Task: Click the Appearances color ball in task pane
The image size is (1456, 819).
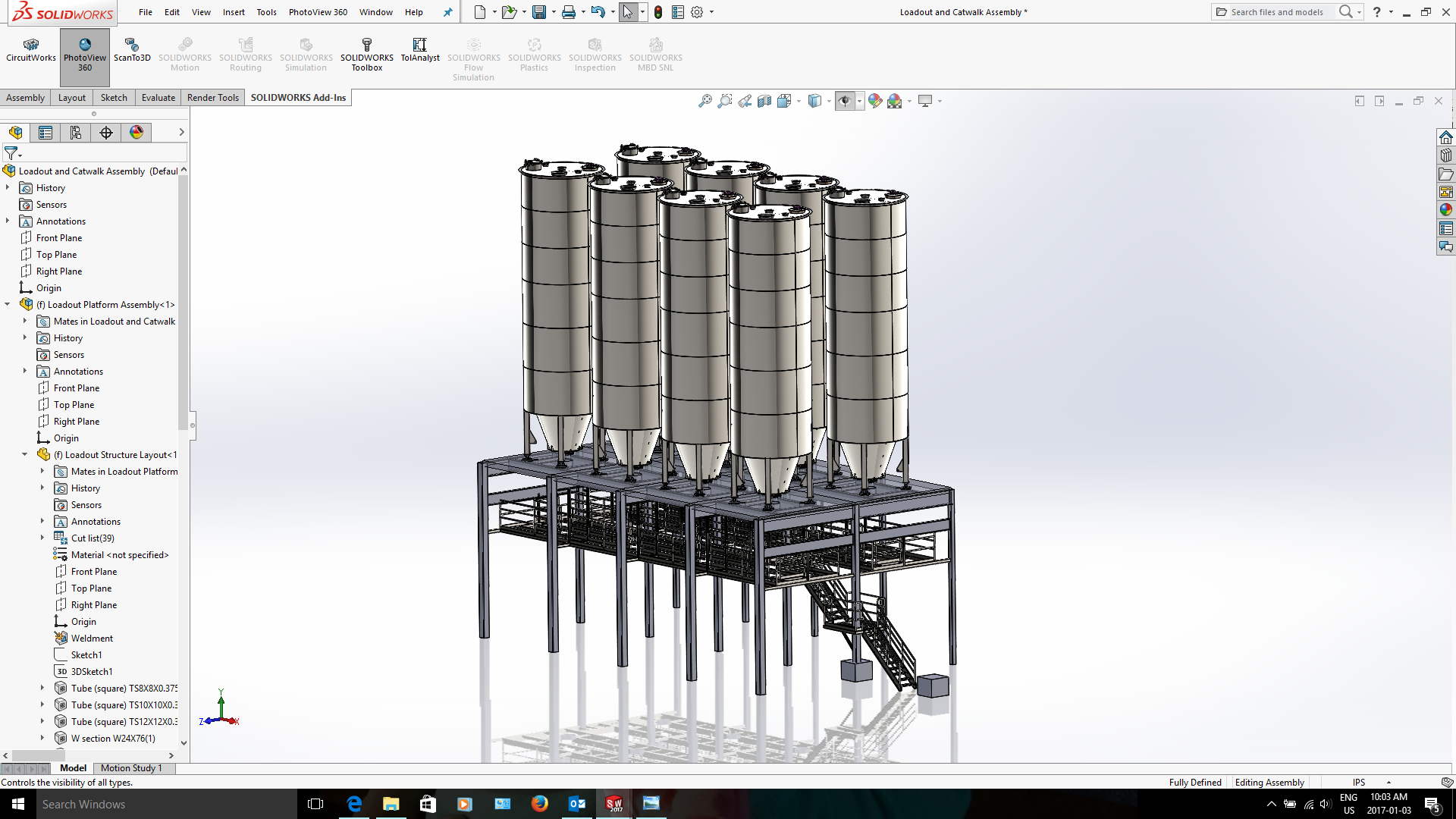Action: click(1446, 210)
